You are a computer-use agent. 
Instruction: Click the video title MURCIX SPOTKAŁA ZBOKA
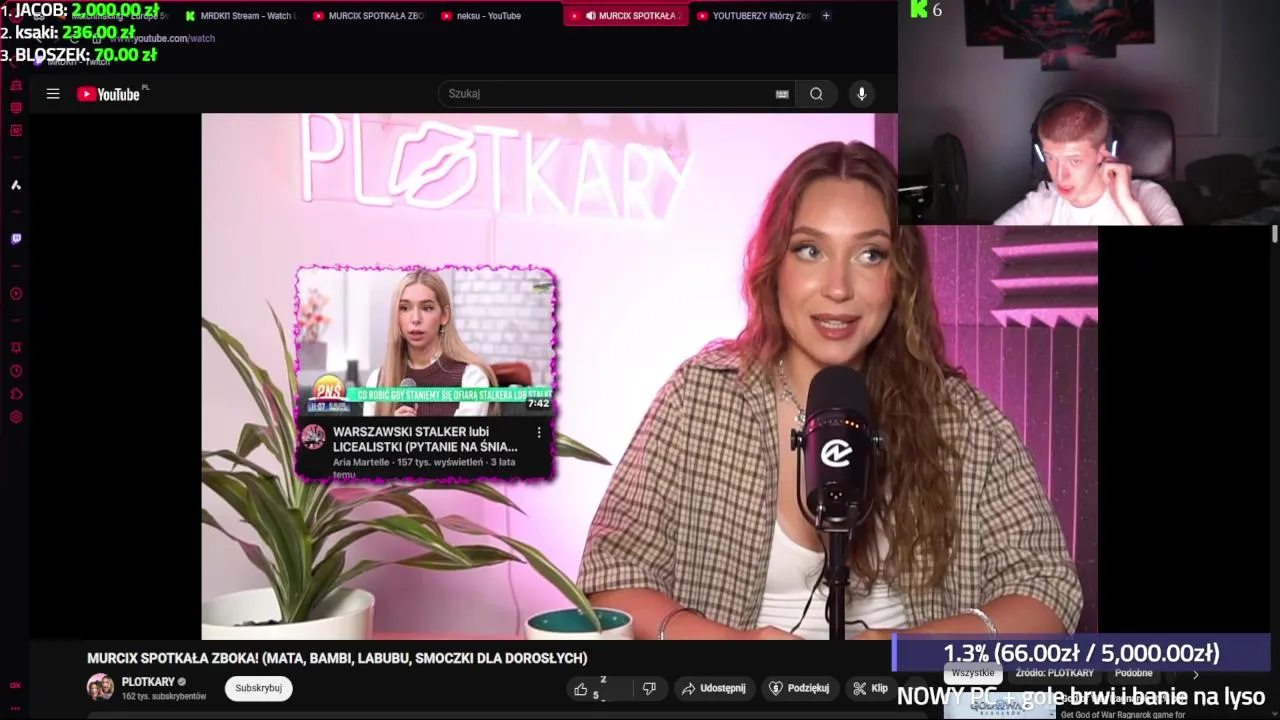click(337, 658)
